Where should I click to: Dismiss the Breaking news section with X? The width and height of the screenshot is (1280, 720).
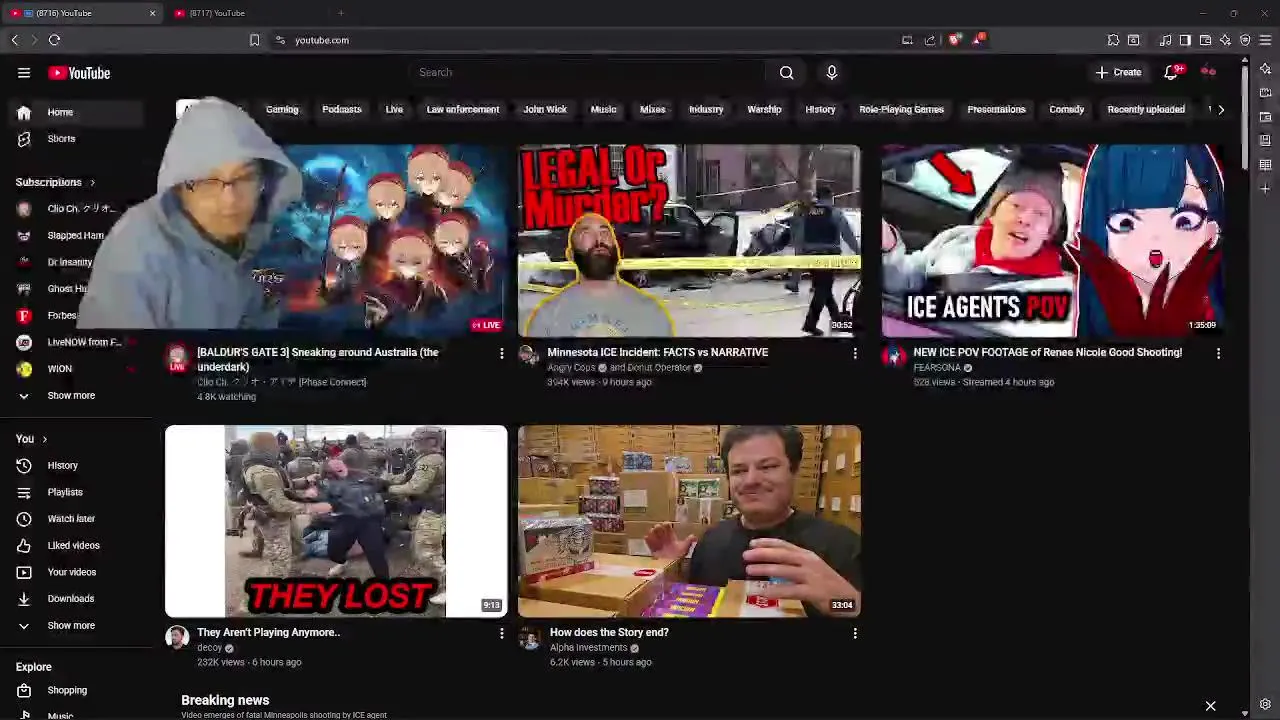(1210, 706)
